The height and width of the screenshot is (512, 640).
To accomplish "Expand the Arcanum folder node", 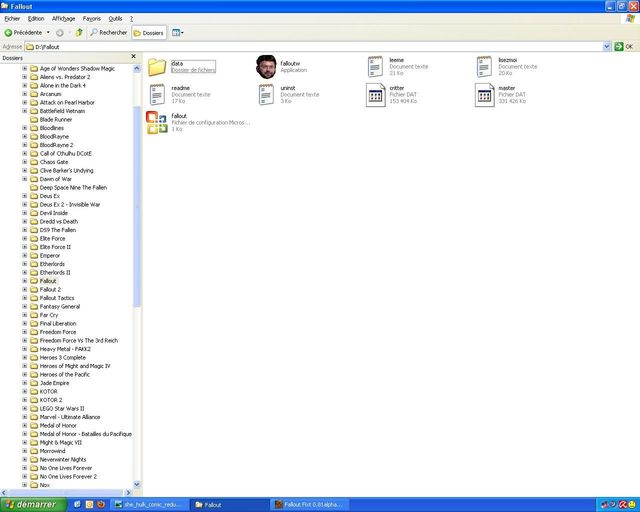I will tap(24, 94).
